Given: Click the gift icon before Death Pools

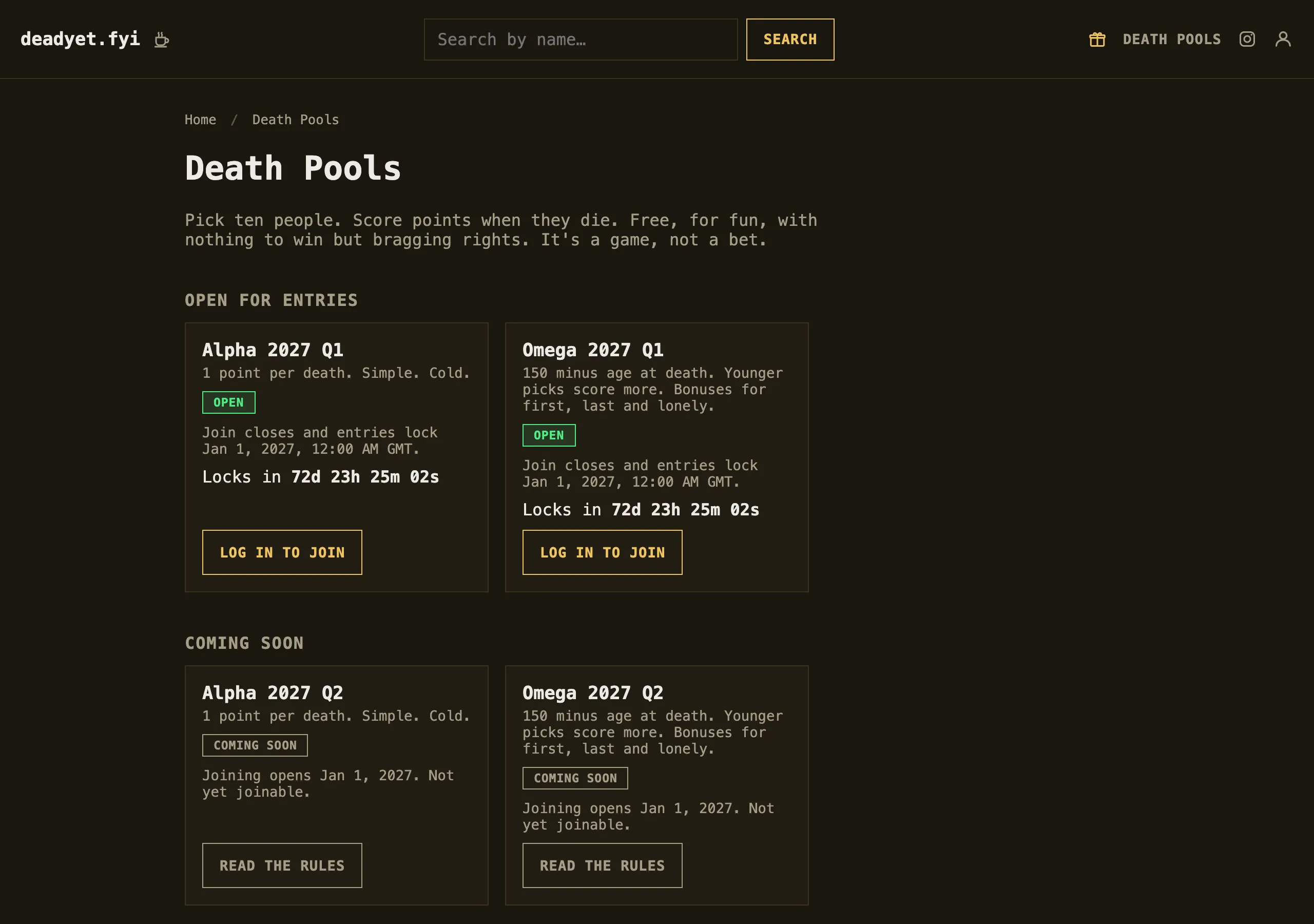Looking at the screenshot, I should click(1097, 40).
